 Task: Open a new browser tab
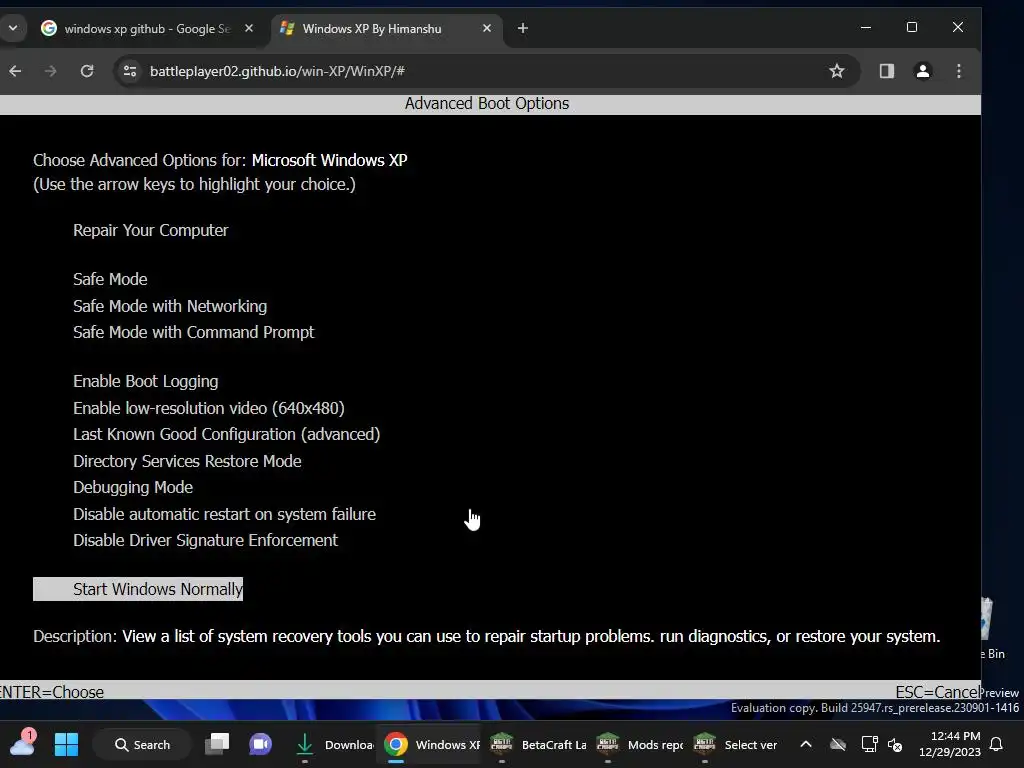click(x=522, y=28)
